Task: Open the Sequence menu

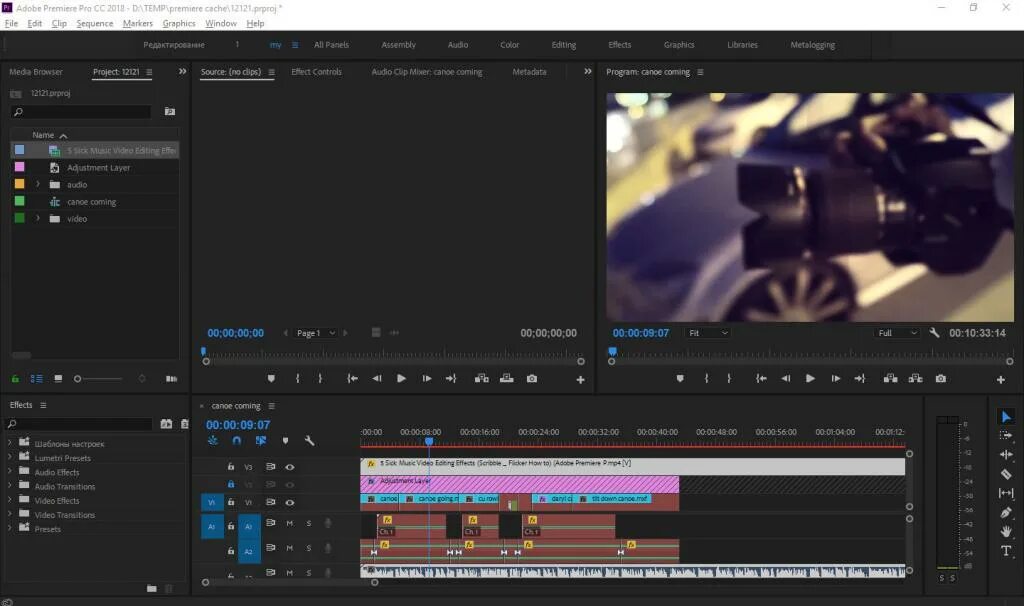Action: point(96,23)
